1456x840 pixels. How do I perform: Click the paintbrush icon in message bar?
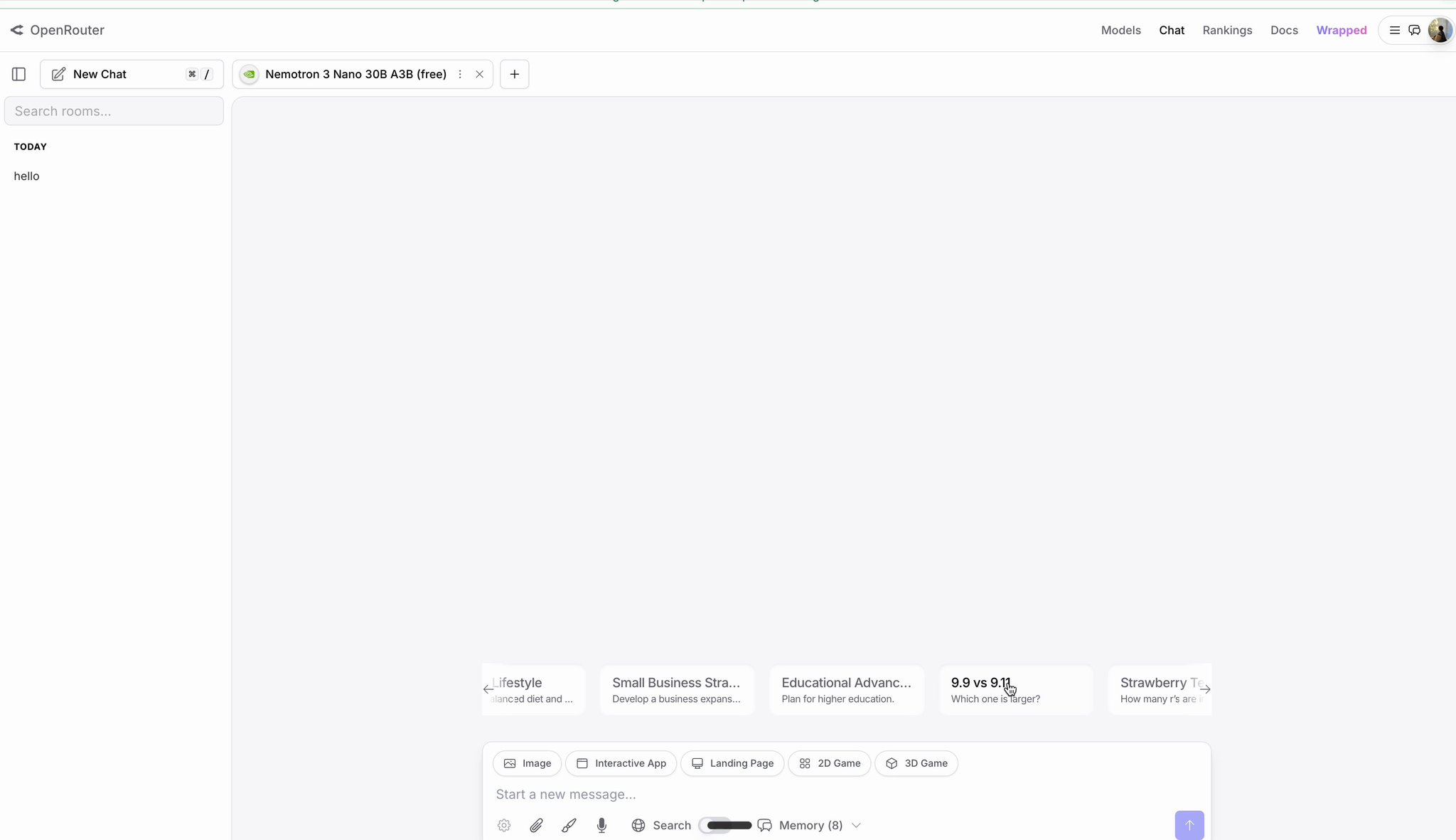pos(569,825)
